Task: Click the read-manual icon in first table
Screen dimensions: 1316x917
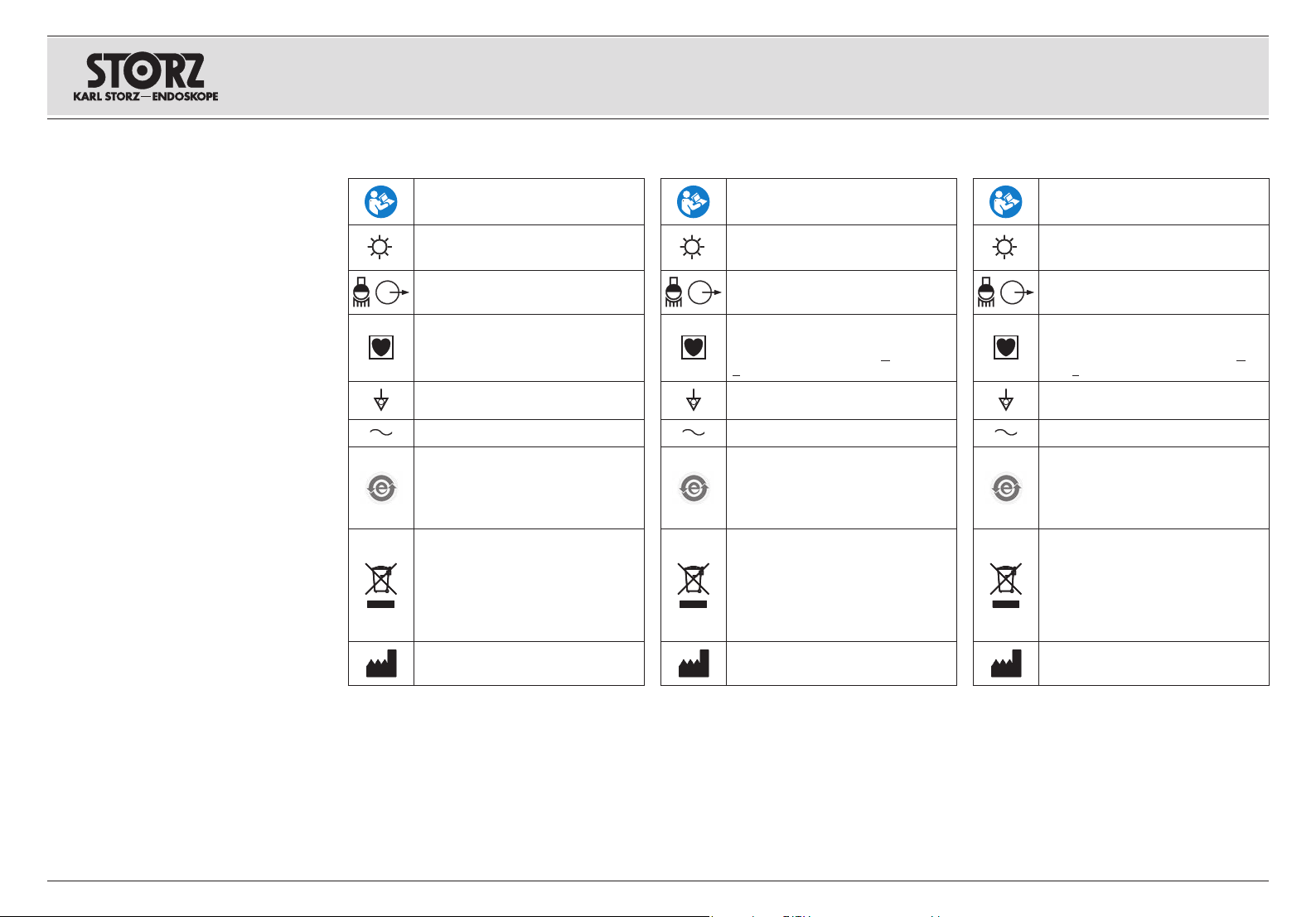Action: point(381,201)
